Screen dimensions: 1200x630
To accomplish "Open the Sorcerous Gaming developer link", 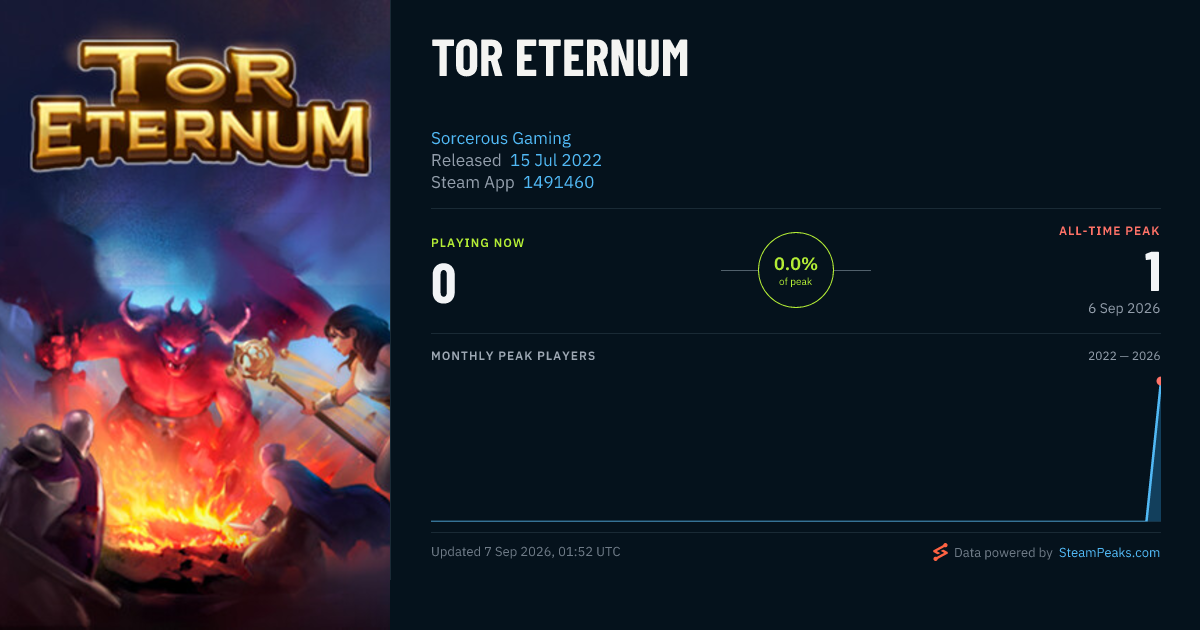I will click(501, 138).
